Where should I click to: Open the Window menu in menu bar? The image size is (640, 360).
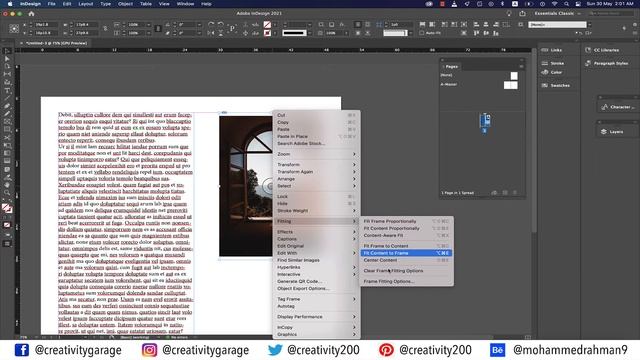pos(185,4)
